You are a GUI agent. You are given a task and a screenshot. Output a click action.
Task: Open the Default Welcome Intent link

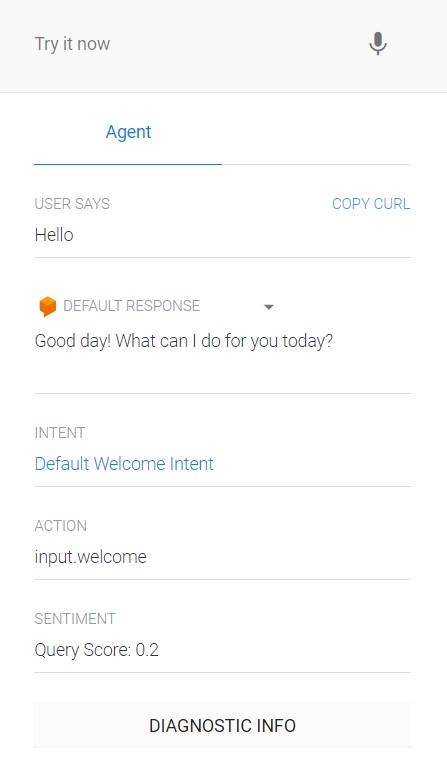tap(124, 463)
